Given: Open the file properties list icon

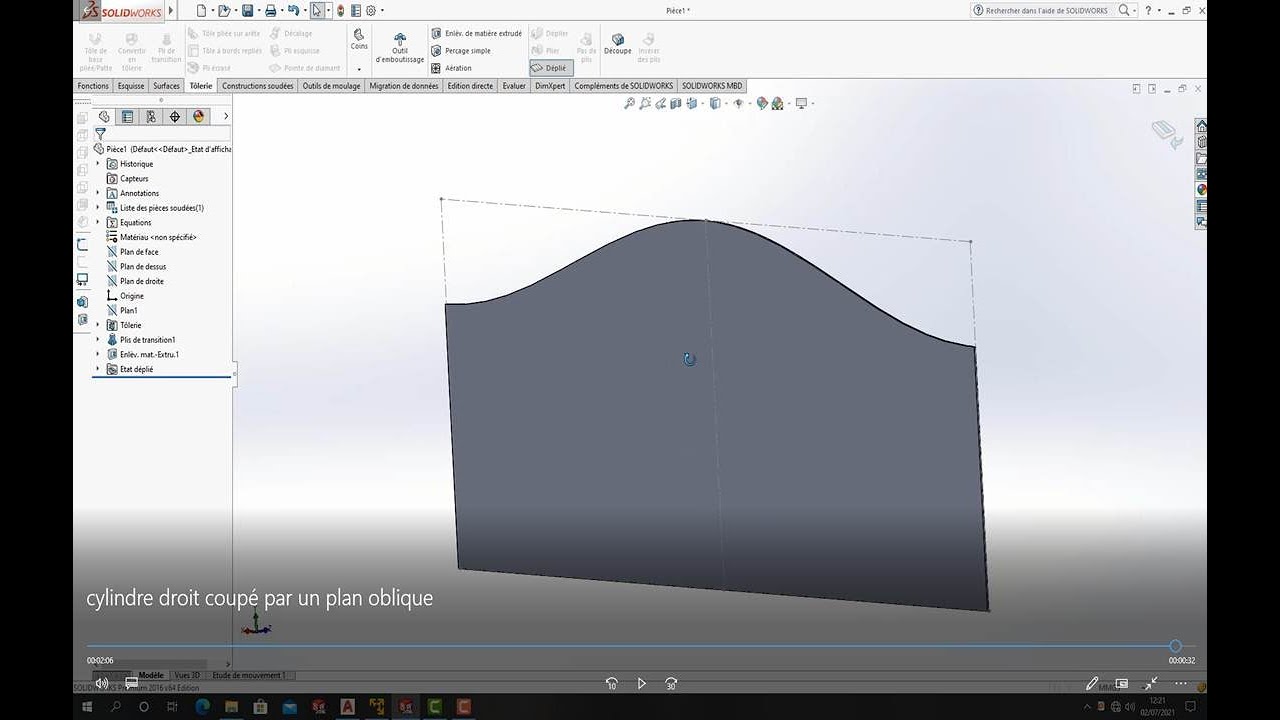Looking at the screenshot, I should tap(356, 11).
